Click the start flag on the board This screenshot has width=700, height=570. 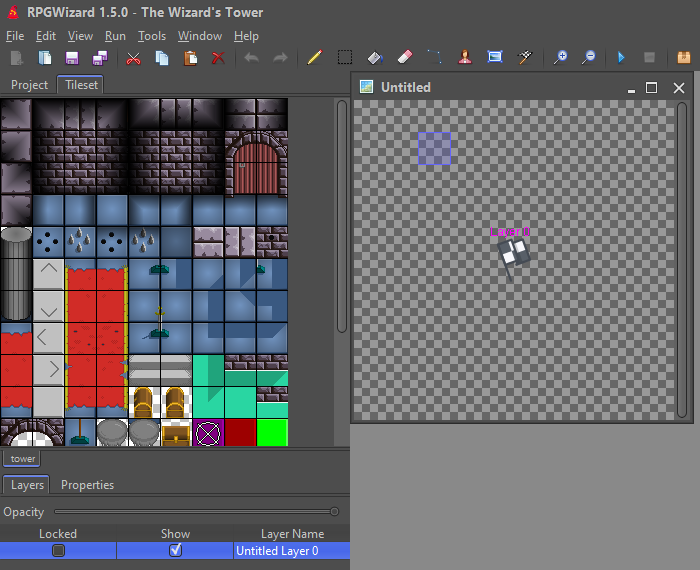coord(512,259)
